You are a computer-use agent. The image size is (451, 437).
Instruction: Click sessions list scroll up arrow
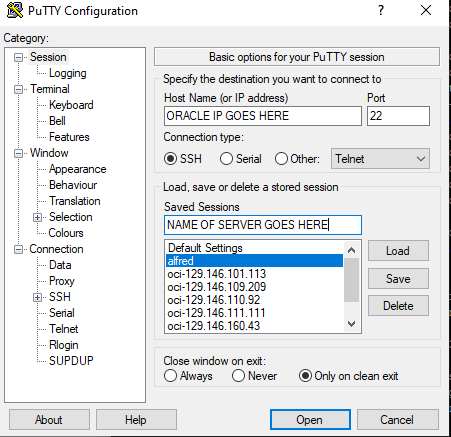tap(351, 250)
